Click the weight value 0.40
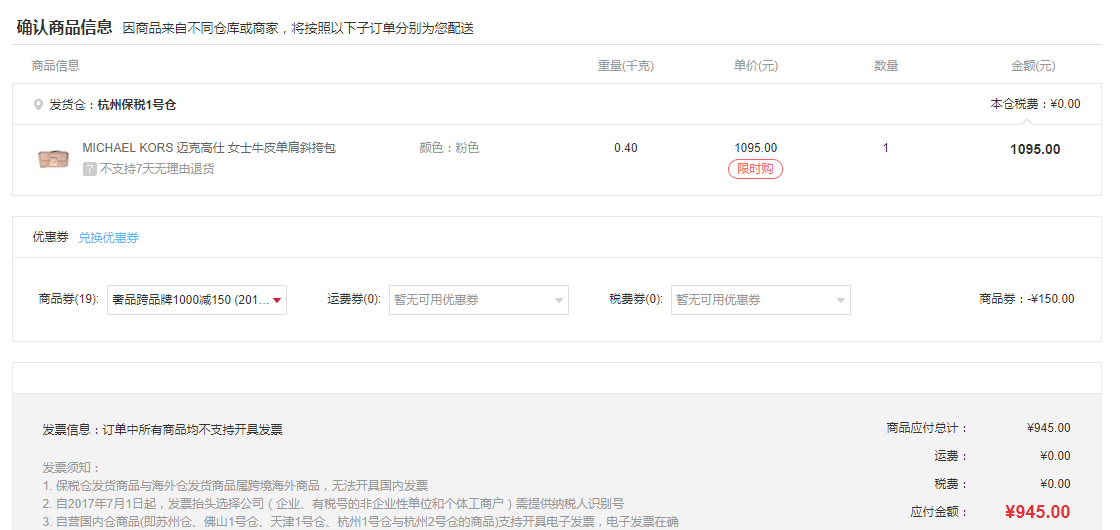 (x=626, y=148)
